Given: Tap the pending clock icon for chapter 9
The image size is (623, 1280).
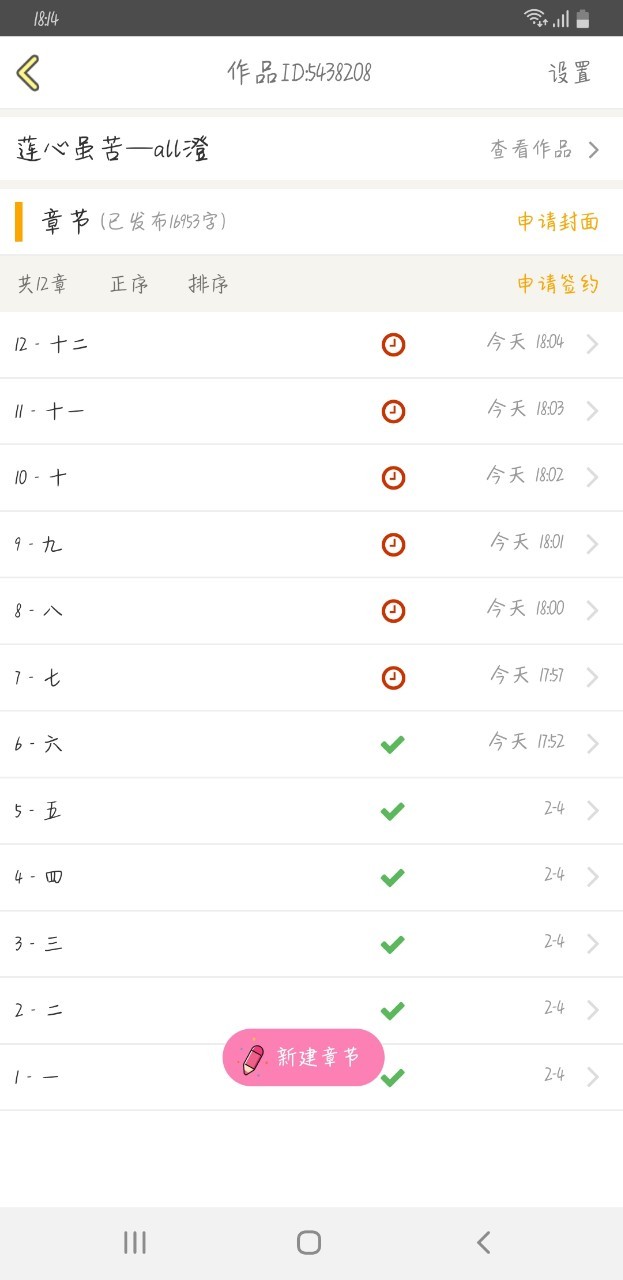Looking at the screenshot, I should tap(393, 544).
